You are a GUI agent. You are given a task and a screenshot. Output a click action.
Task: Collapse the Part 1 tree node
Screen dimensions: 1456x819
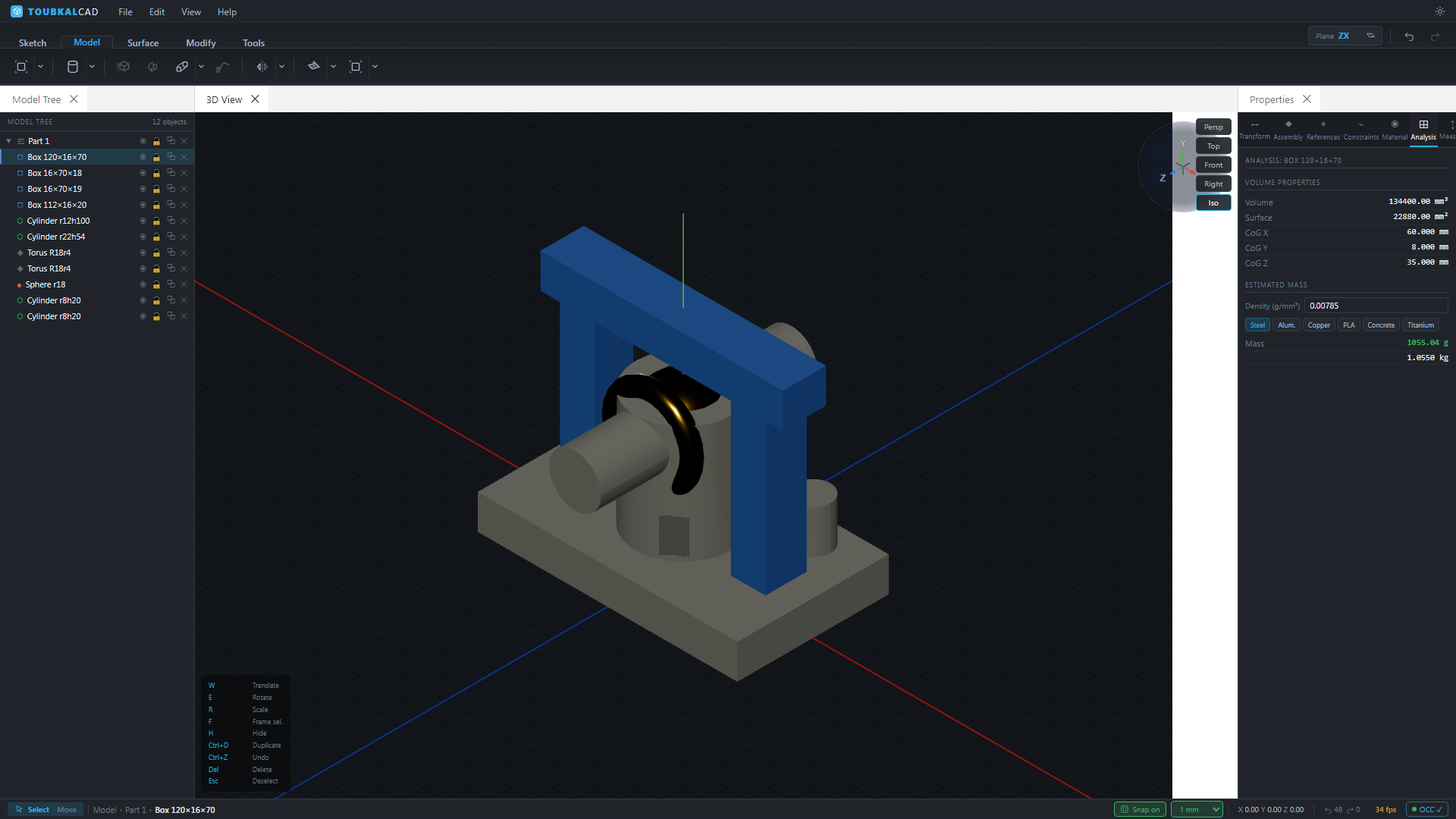click(9, 141)
